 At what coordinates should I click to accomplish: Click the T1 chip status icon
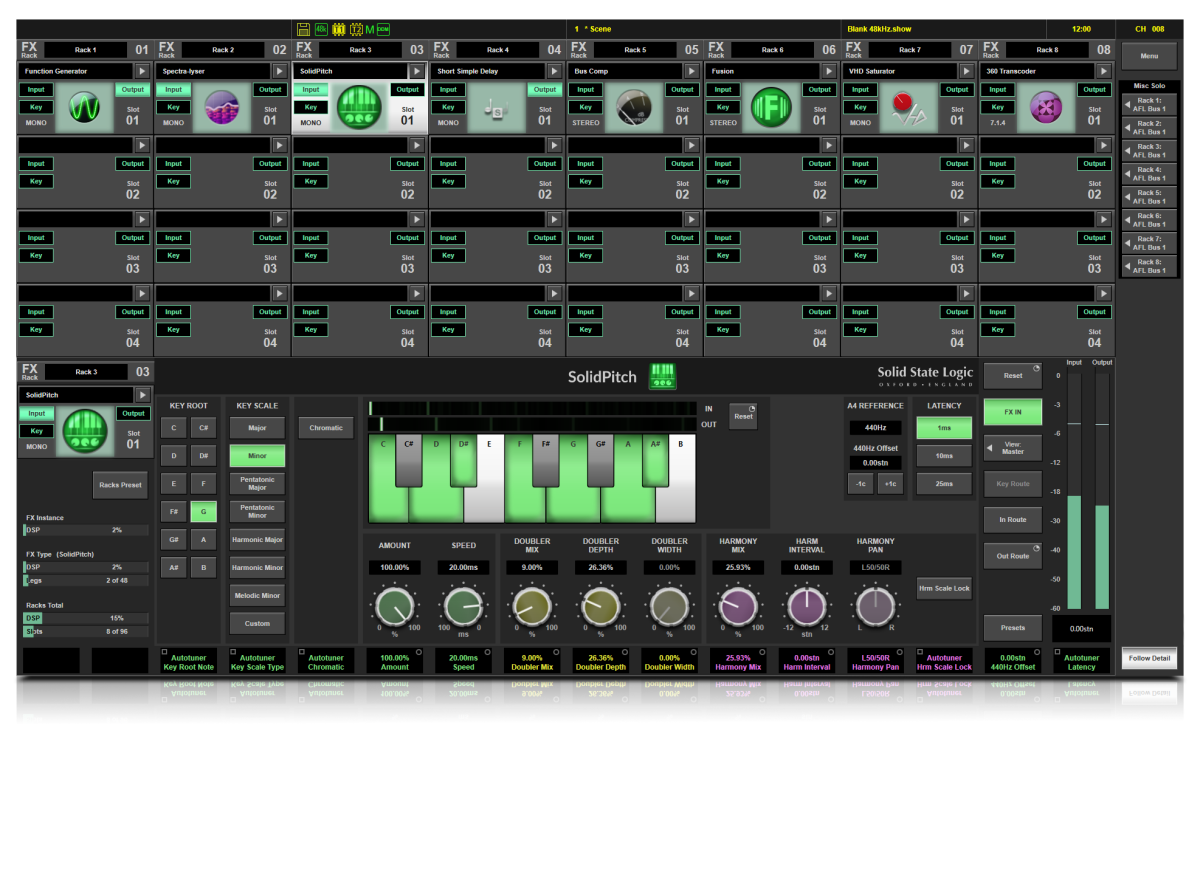tap(337, 29)
